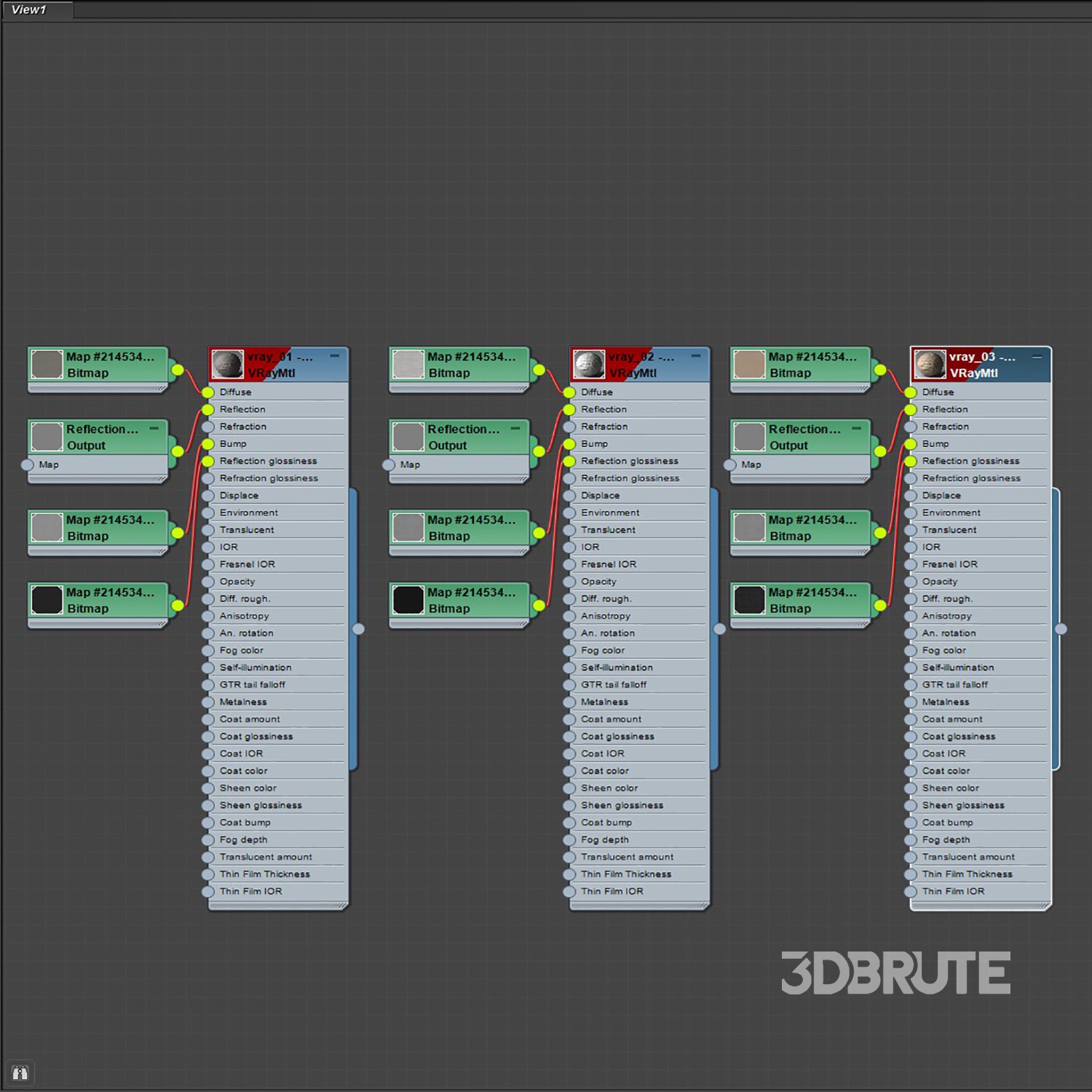Click the Map input socket of leftmost Reflection Output node
Image resolution: width=1092 pixels, height=1092 pixels.
tap(28, 464)
